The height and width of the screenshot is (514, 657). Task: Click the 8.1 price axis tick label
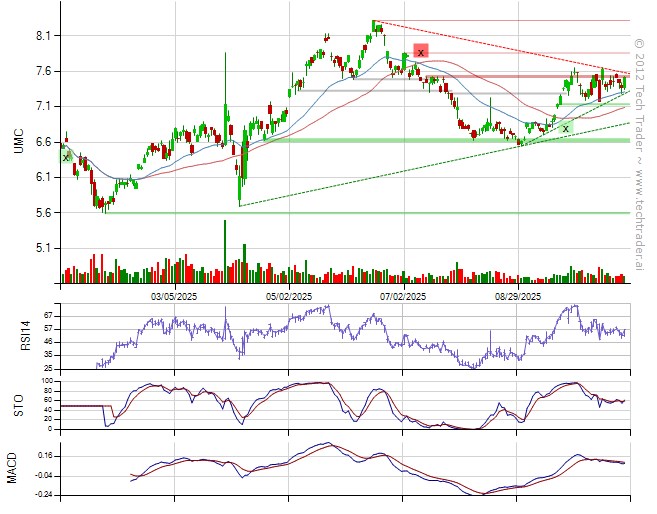[44, 35]
